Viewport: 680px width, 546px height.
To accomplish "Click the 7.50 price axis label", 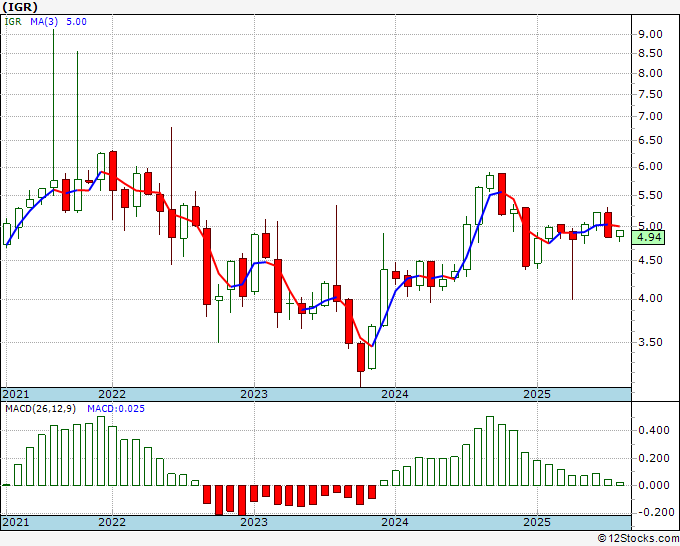I will click(650, 94).
